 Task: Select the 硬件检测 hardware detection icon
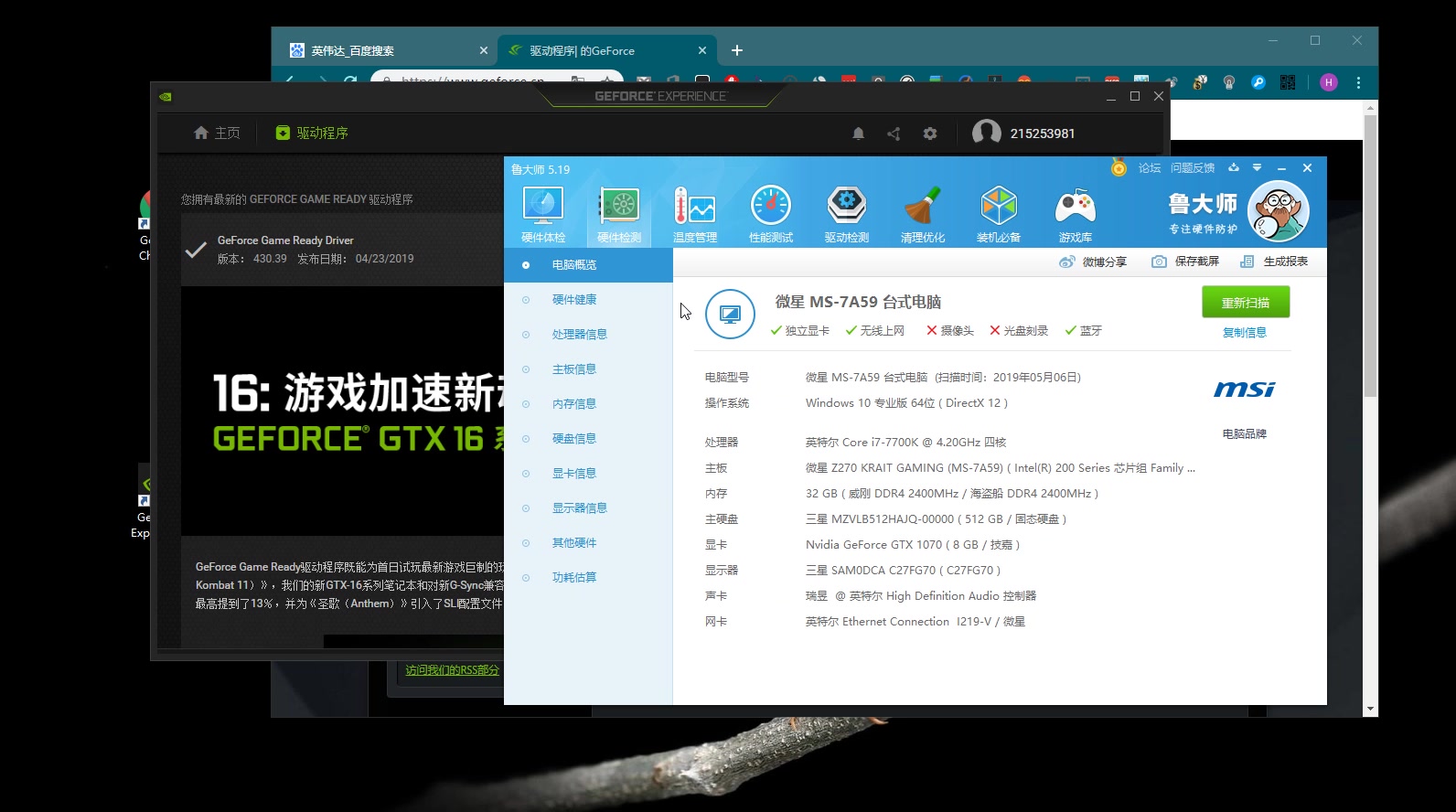(x=619, y=214)
